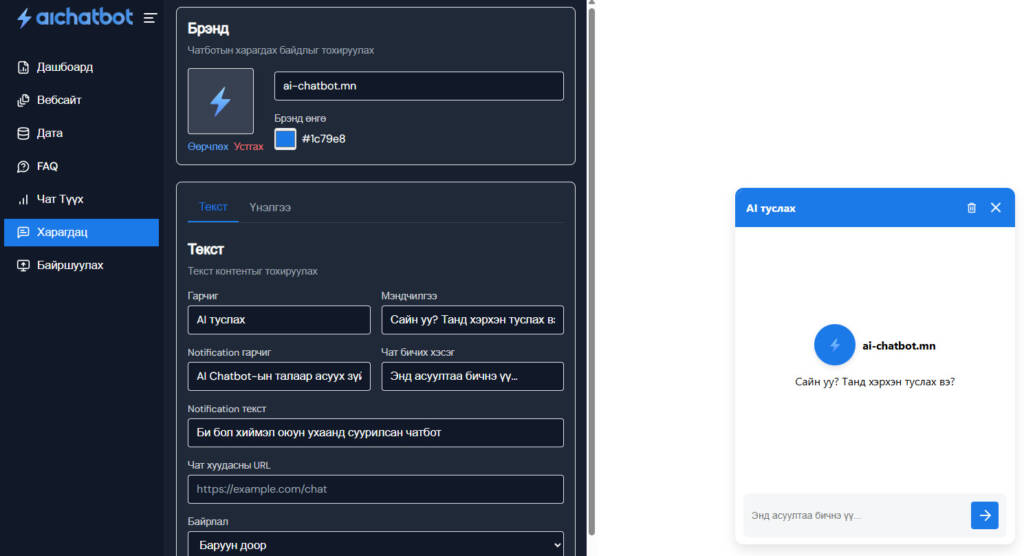
Task: Select the Текст tab
Action: pyautogui.click(x=213, y=207)
